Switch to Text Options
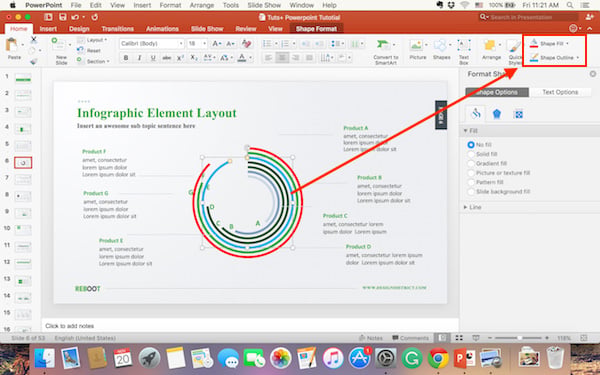This screenshot has width=600, height=375. (560, 92)
